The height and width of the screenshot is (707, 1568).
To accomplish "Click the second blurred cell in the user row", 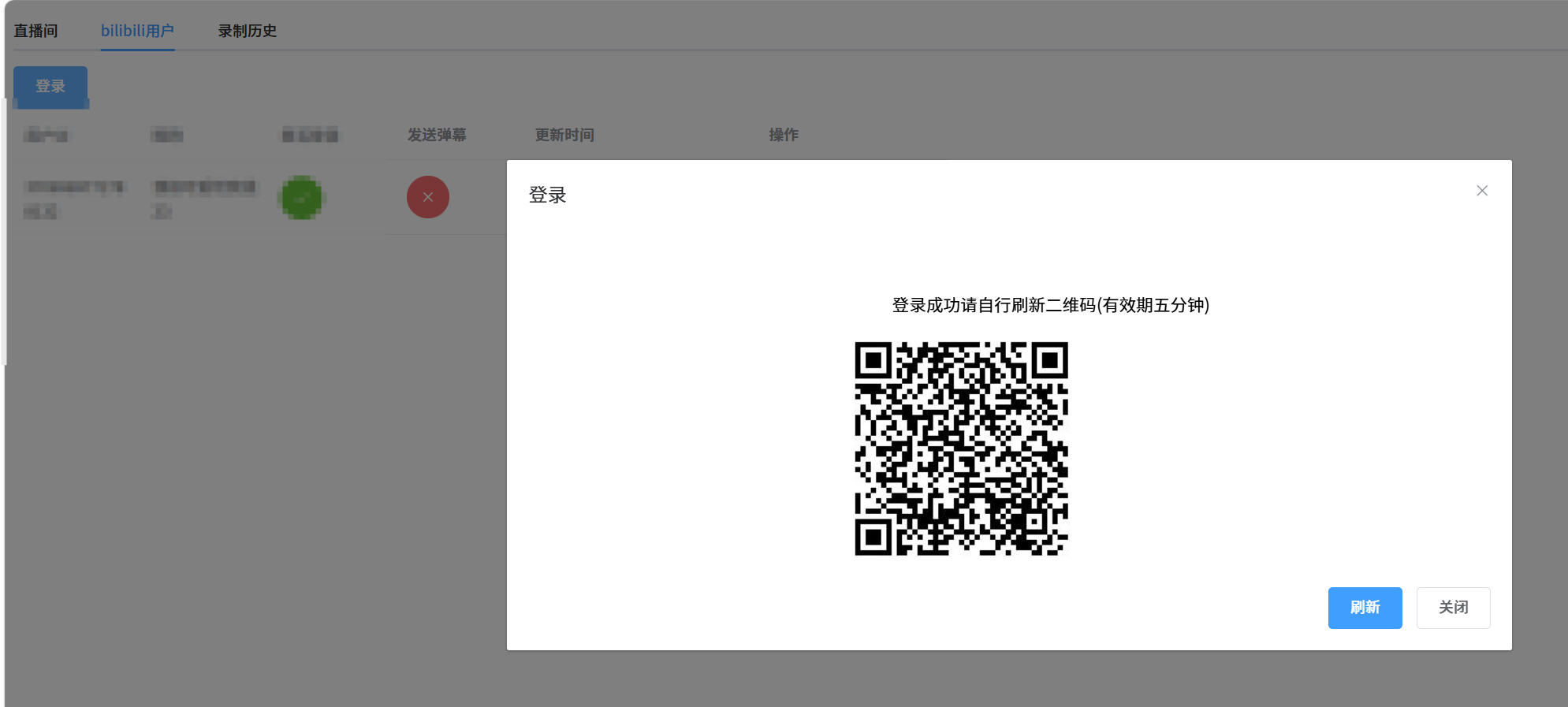I will pyautogui.click(x=204, y=198).
